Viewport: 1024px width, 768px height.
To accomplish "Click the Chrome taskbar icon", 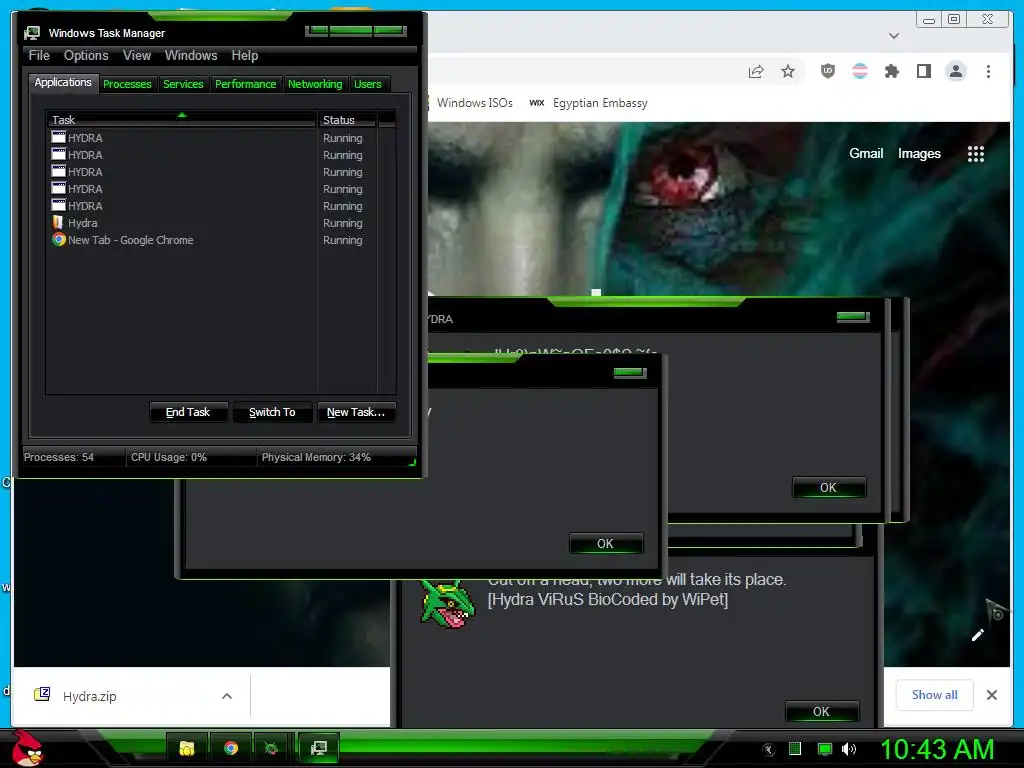I will point(231,748).
